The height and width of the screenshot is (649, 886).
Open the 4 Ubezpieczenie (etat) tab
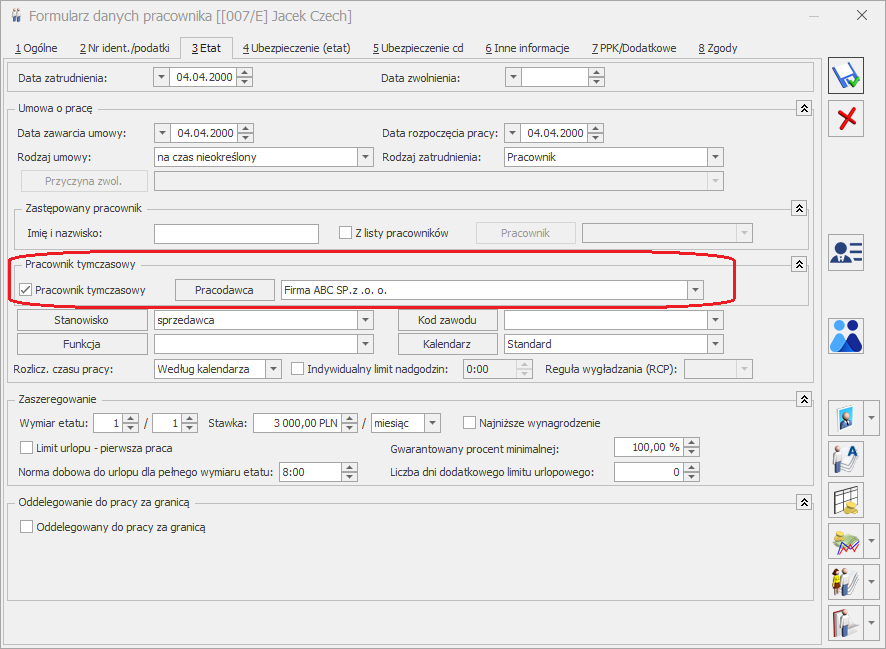(297, 48)
